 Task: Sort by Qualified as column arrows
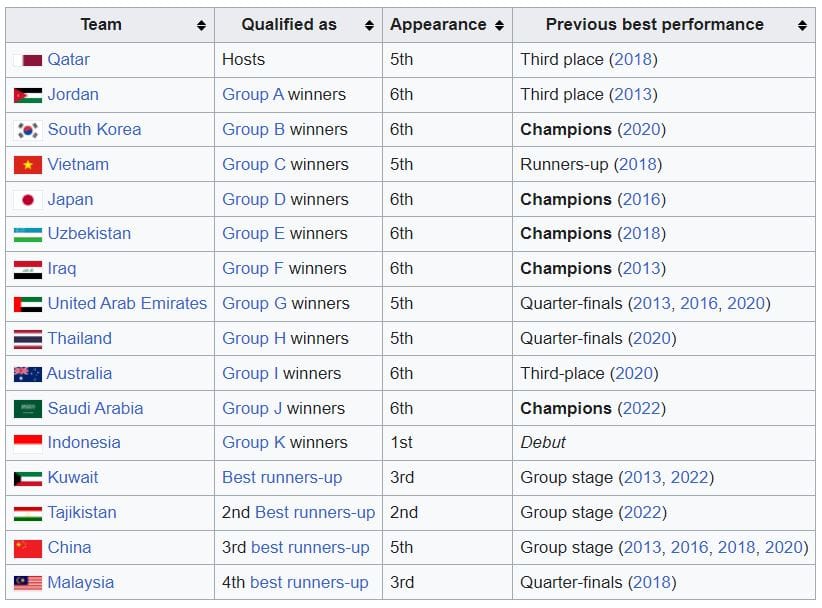(x=369, y=25)
